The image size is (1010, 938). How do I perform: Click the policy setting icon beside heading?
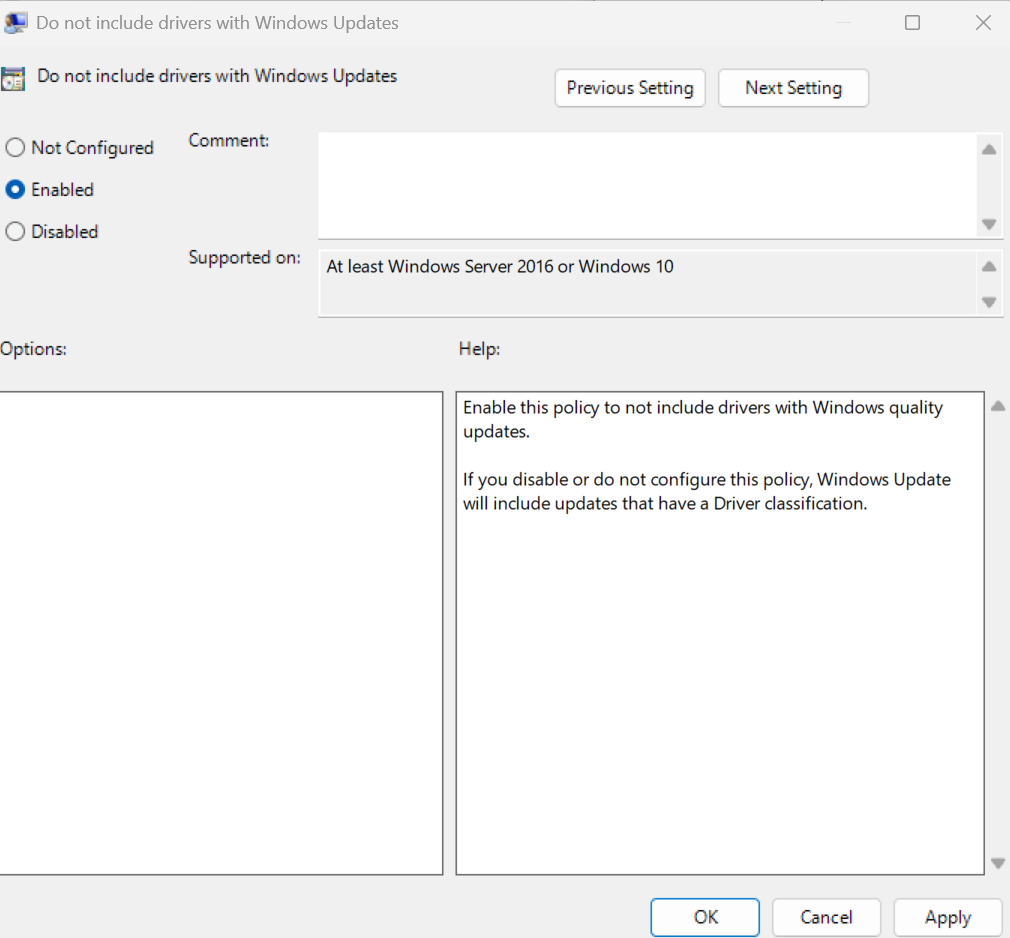point(13,79)
